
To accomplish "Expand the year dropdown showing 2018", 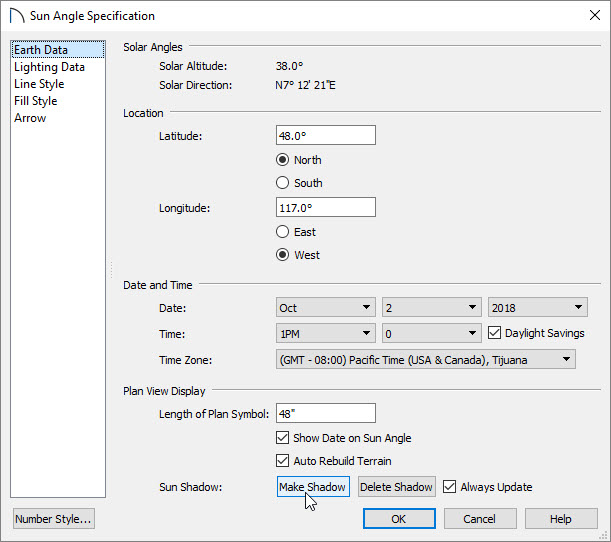I will point(538,307).
